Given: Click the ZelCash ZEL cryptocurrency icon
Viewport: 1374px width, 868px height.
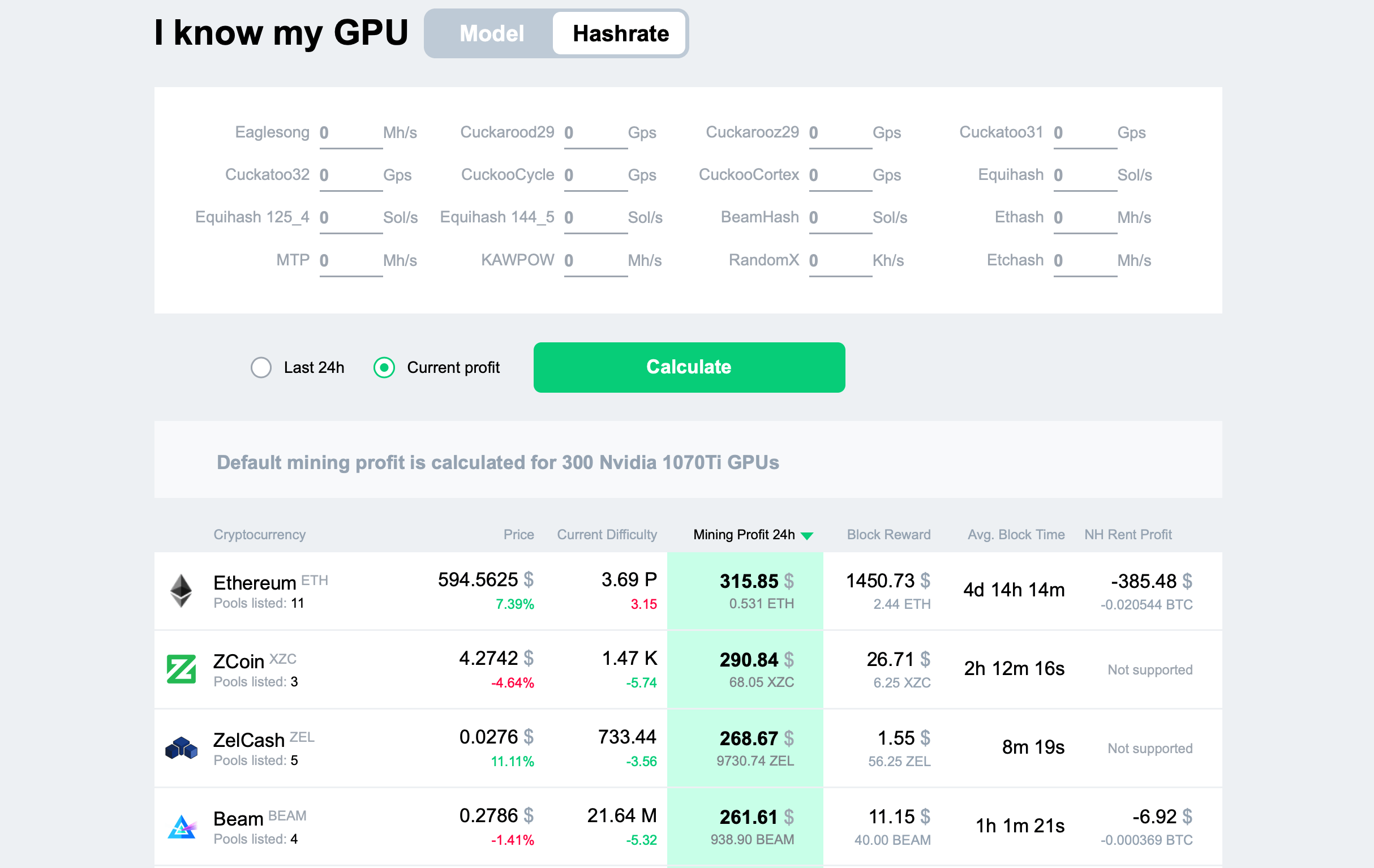Looking at the screenshot, I should [x=181, y=752].
